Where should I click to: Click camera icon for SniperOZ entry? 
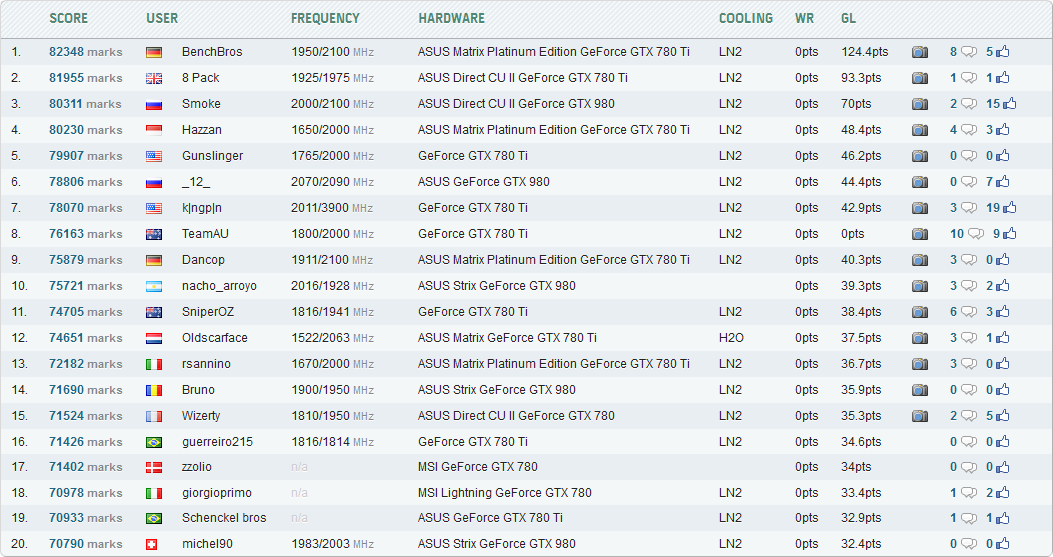(920, 312)
